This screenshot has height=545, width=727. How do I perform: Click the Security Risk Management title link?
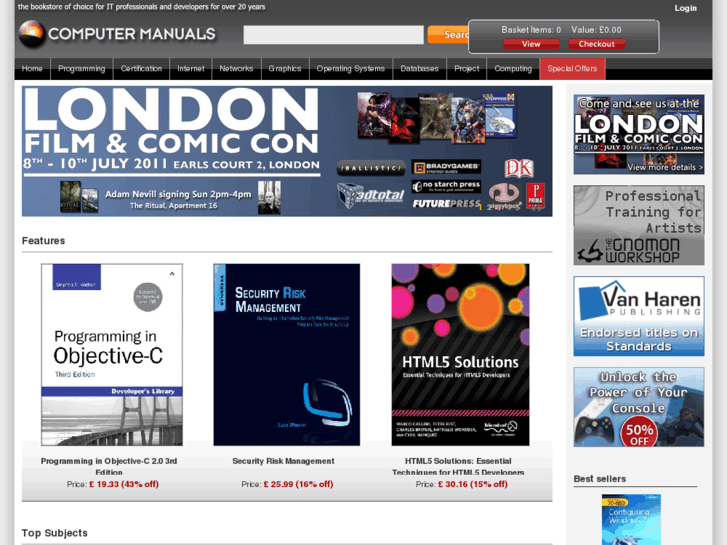coord(283,461)
